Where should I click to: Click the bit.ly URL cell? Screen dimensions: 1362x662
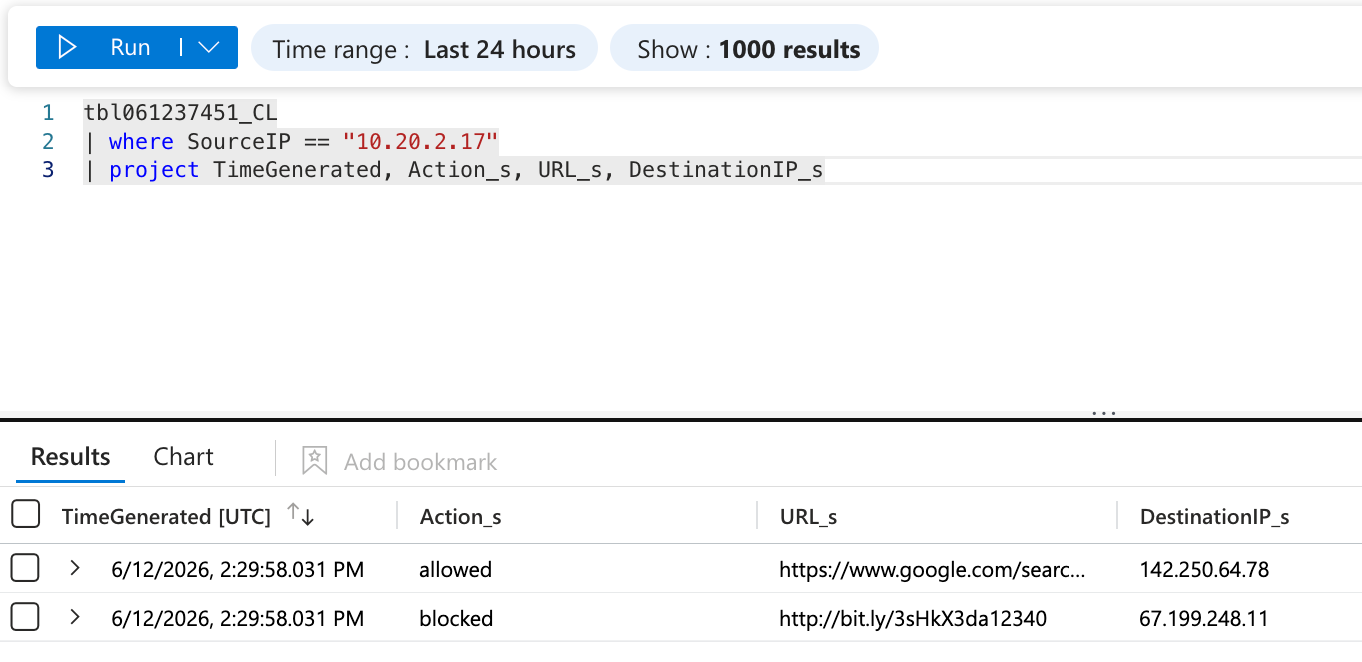pos(913,618)
